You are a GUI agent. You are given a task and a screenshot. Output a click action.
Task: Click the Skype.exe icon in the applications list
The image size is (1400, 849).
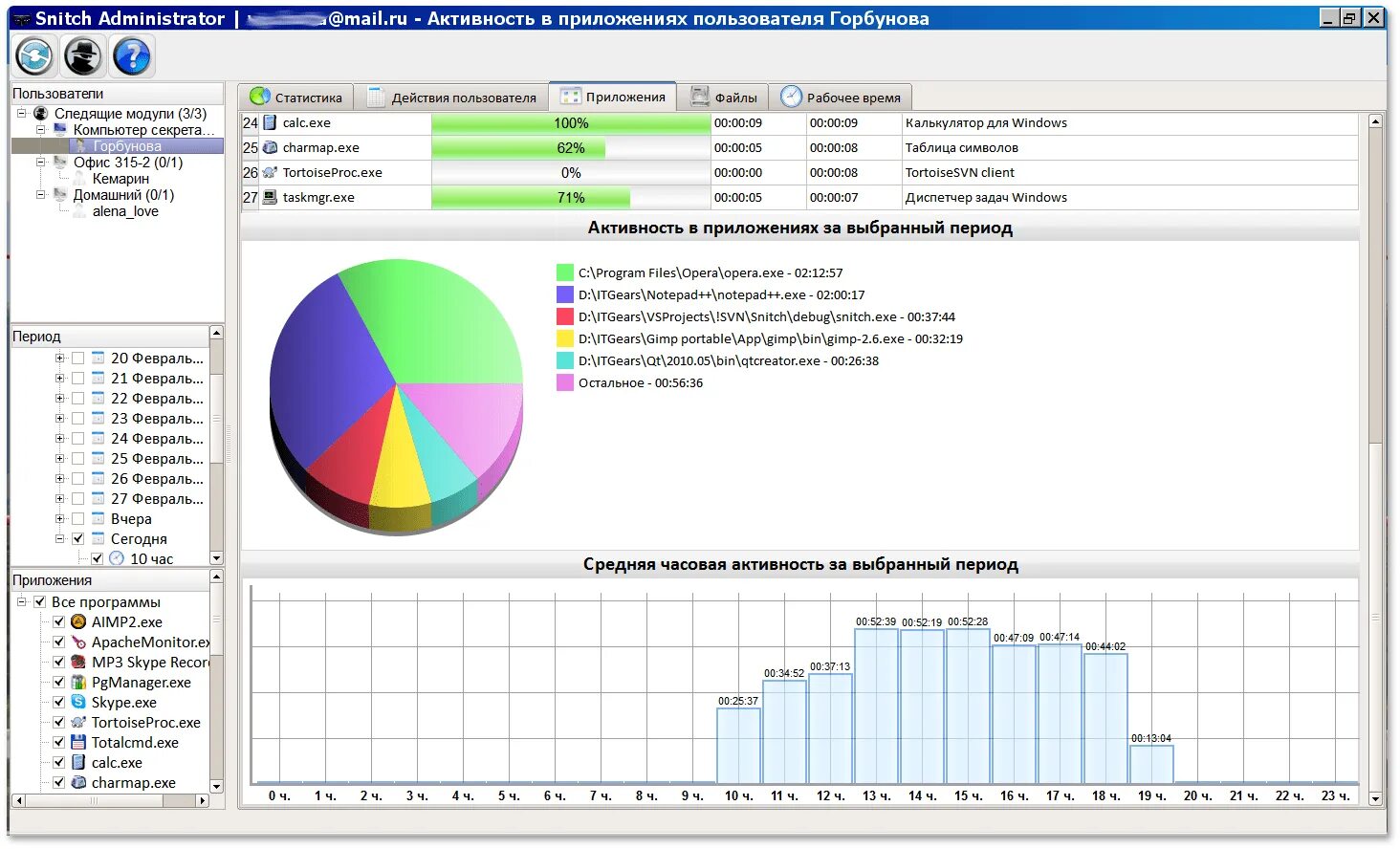click(78, 702)
